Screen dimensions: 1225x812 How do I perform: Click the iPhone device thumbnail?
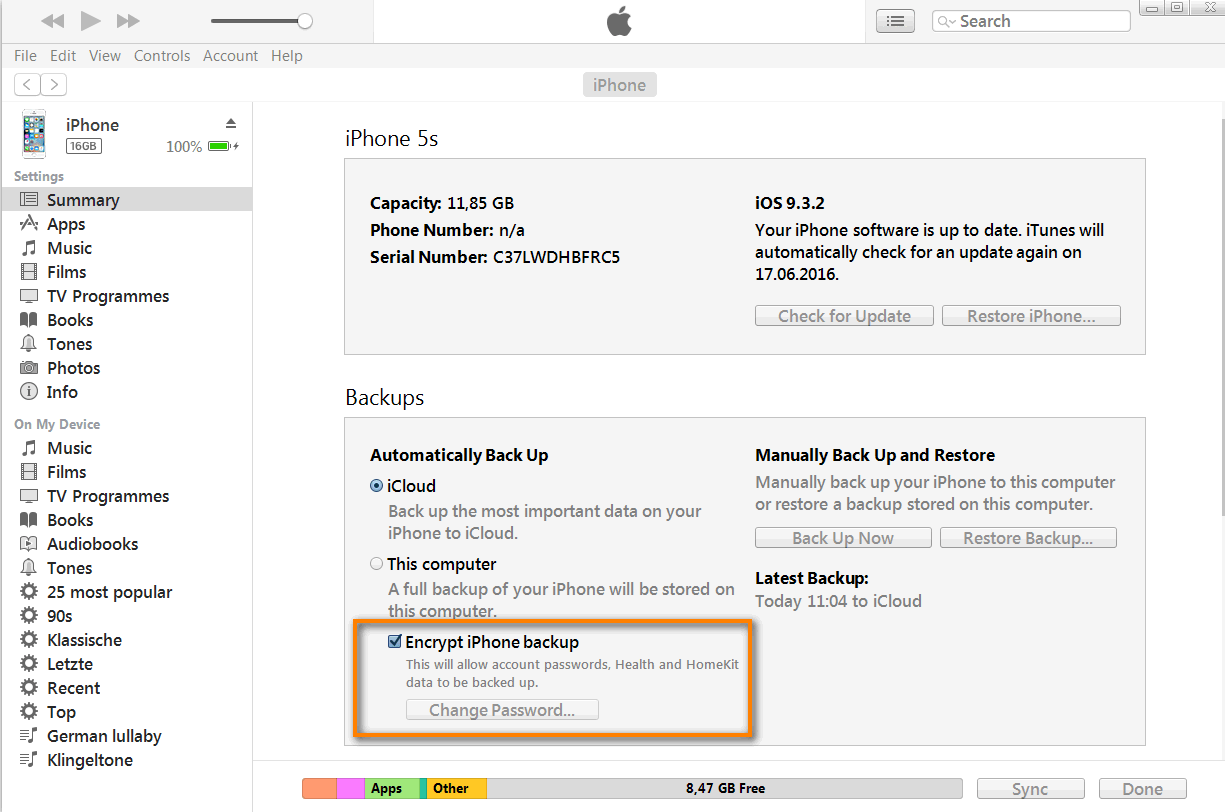pos(34,134)
